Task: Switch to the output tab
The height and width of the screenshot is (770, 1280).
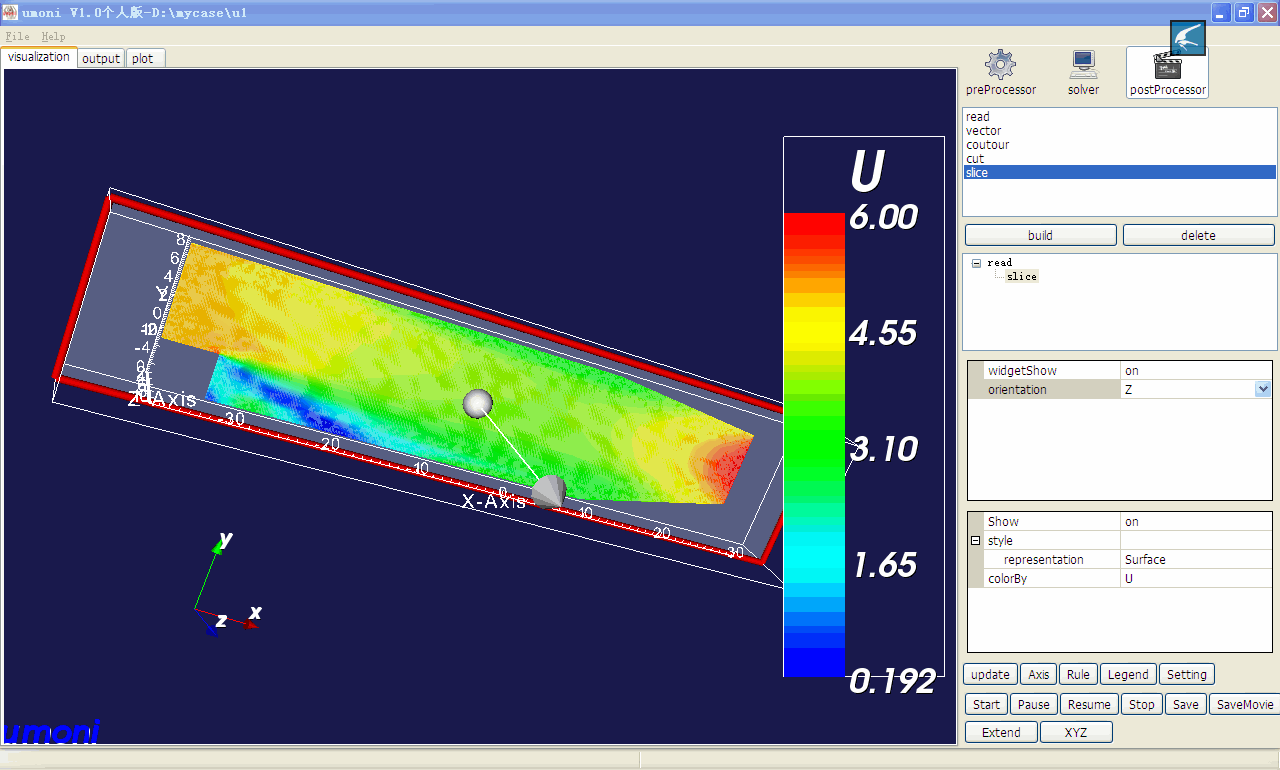Action: (101, 58)
